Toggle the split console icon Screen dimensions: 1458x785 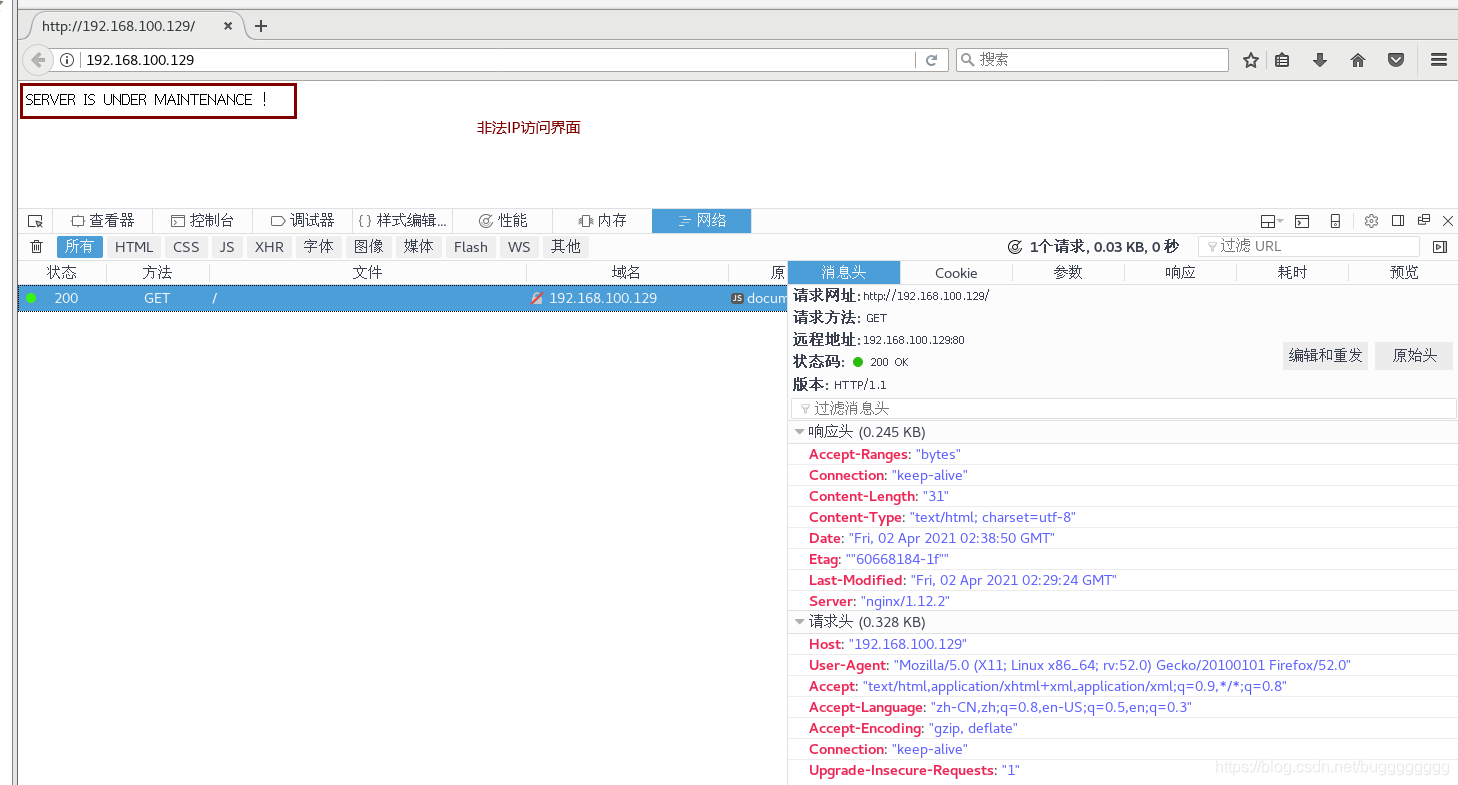click(x=1302, y=221)
